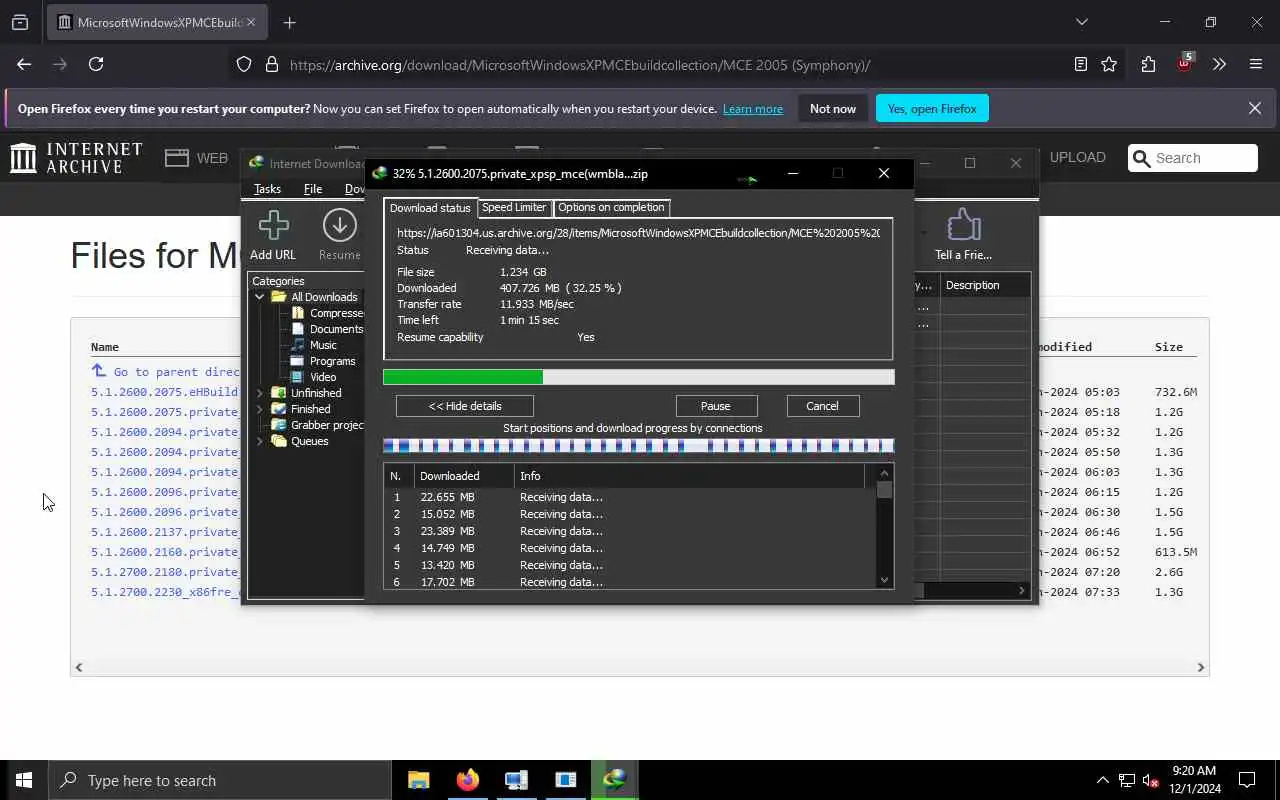Select the Programs category
The height and width of the screenshot is (800, 1280).
[x=323, y=361]
